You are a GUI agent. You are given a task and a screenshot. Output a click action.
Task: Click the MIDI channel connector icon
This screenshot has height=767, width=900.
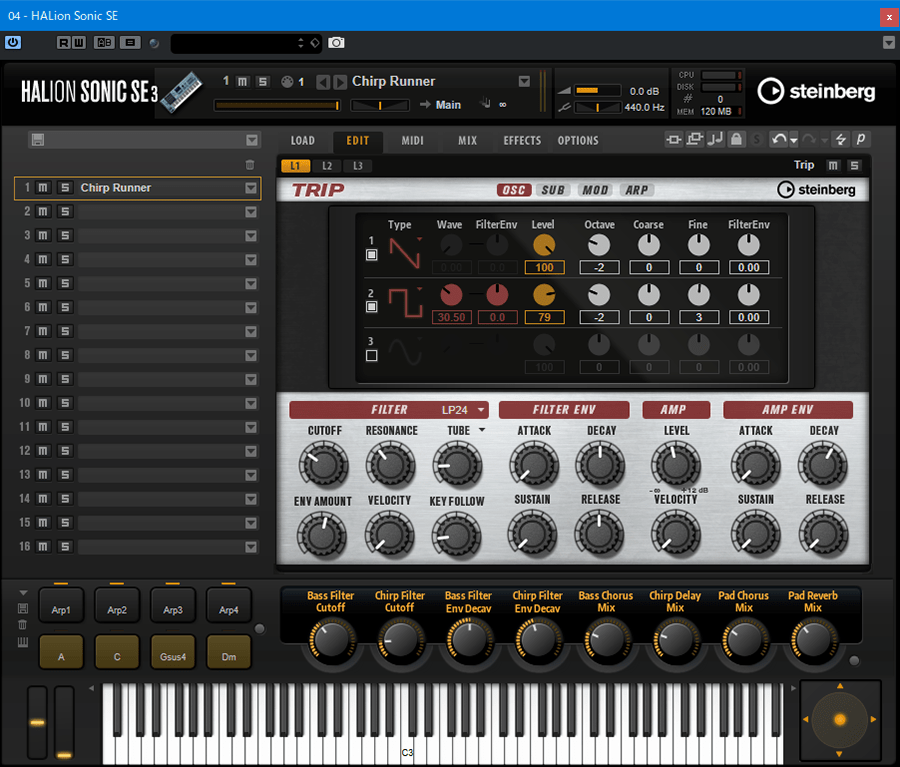(x=287, y=82)
